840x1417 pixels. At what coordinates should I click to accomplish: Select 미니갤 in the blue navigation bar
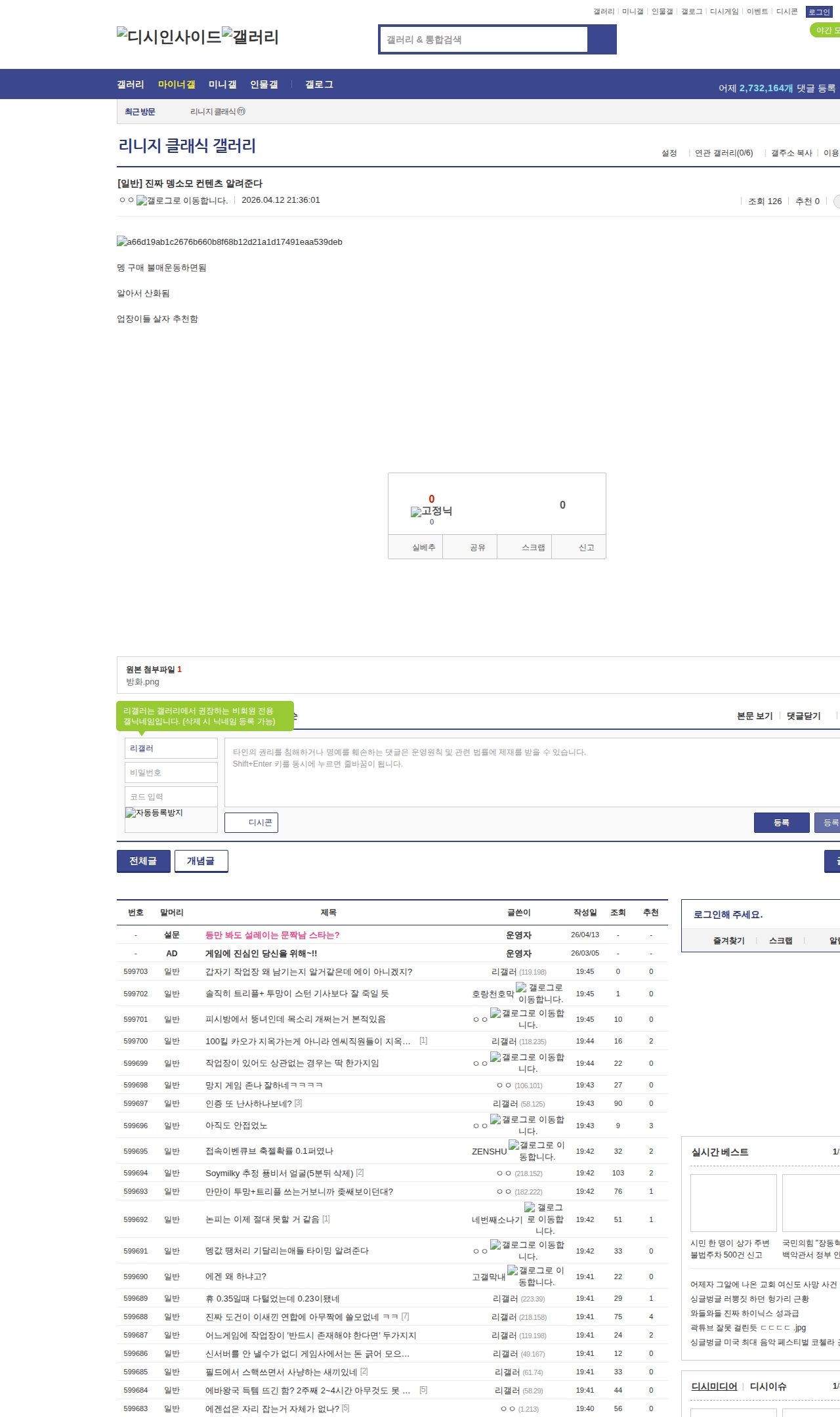coord(222,85)
